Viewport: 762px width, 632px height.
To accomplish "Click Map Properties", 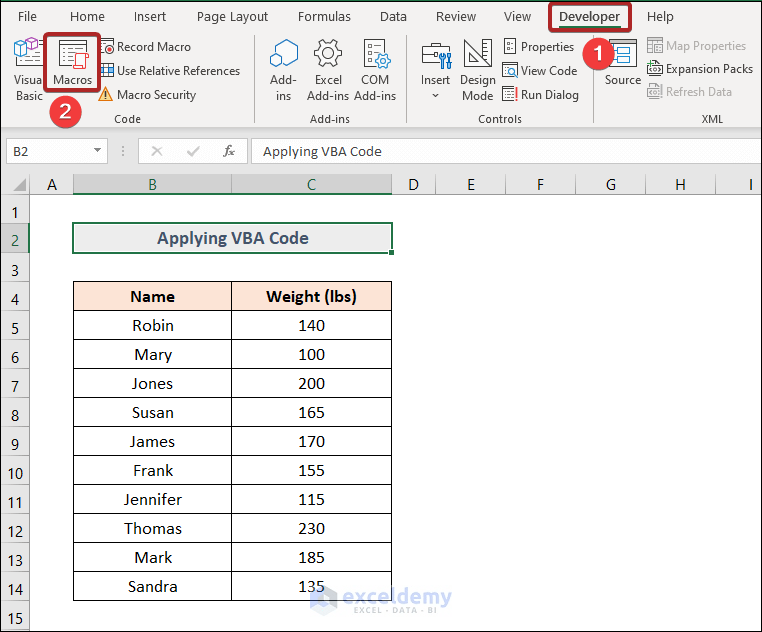I will 696,46.
